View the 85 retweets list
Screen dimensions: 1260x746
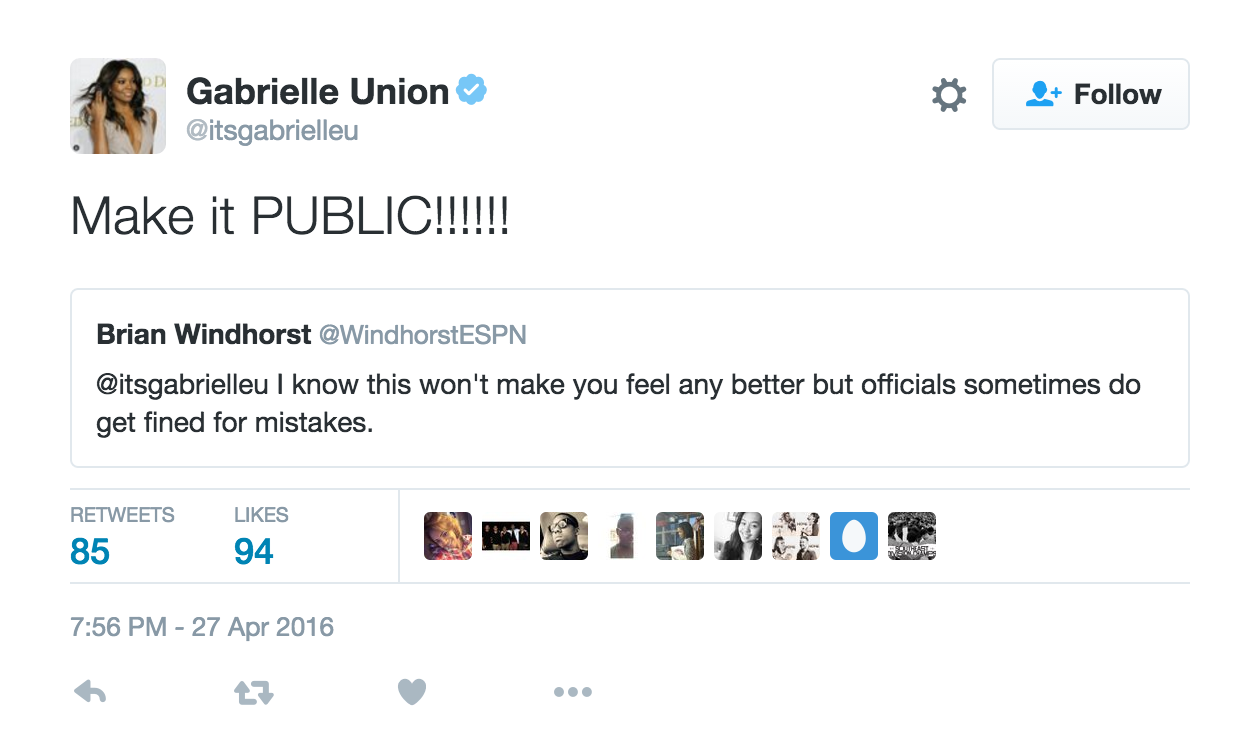122,536
